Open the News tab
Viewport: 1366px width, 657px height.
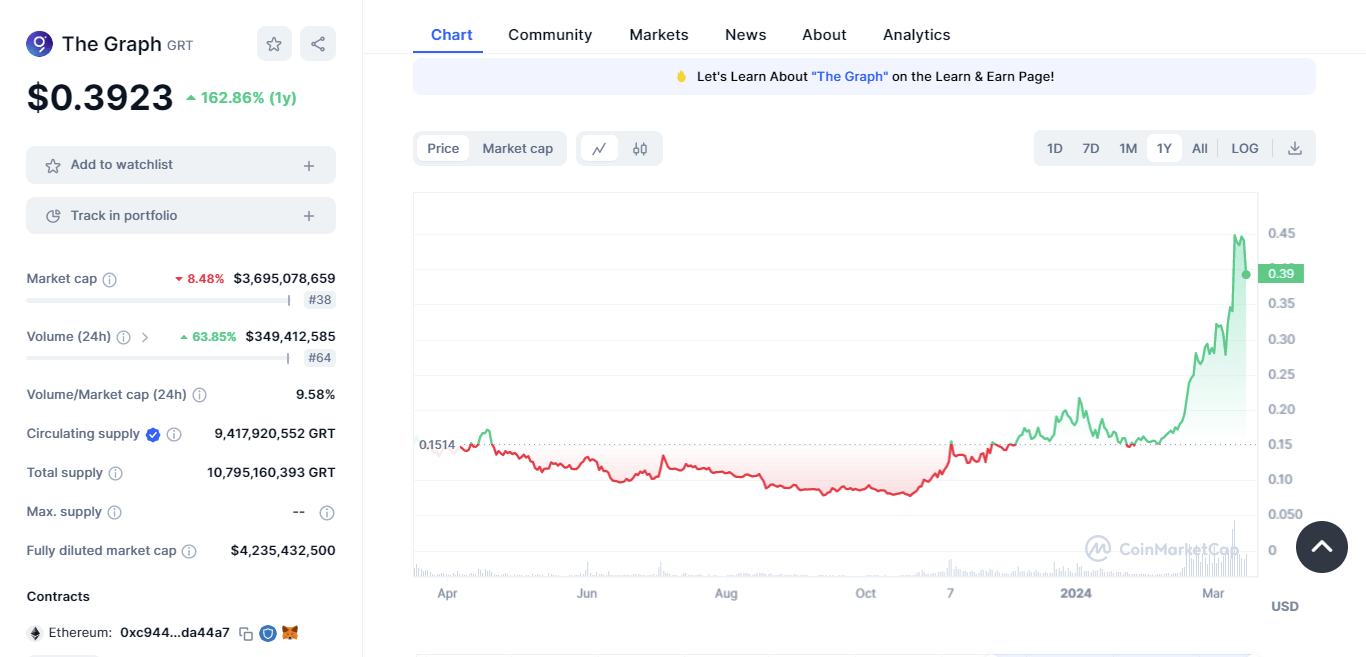click(746, 35)
